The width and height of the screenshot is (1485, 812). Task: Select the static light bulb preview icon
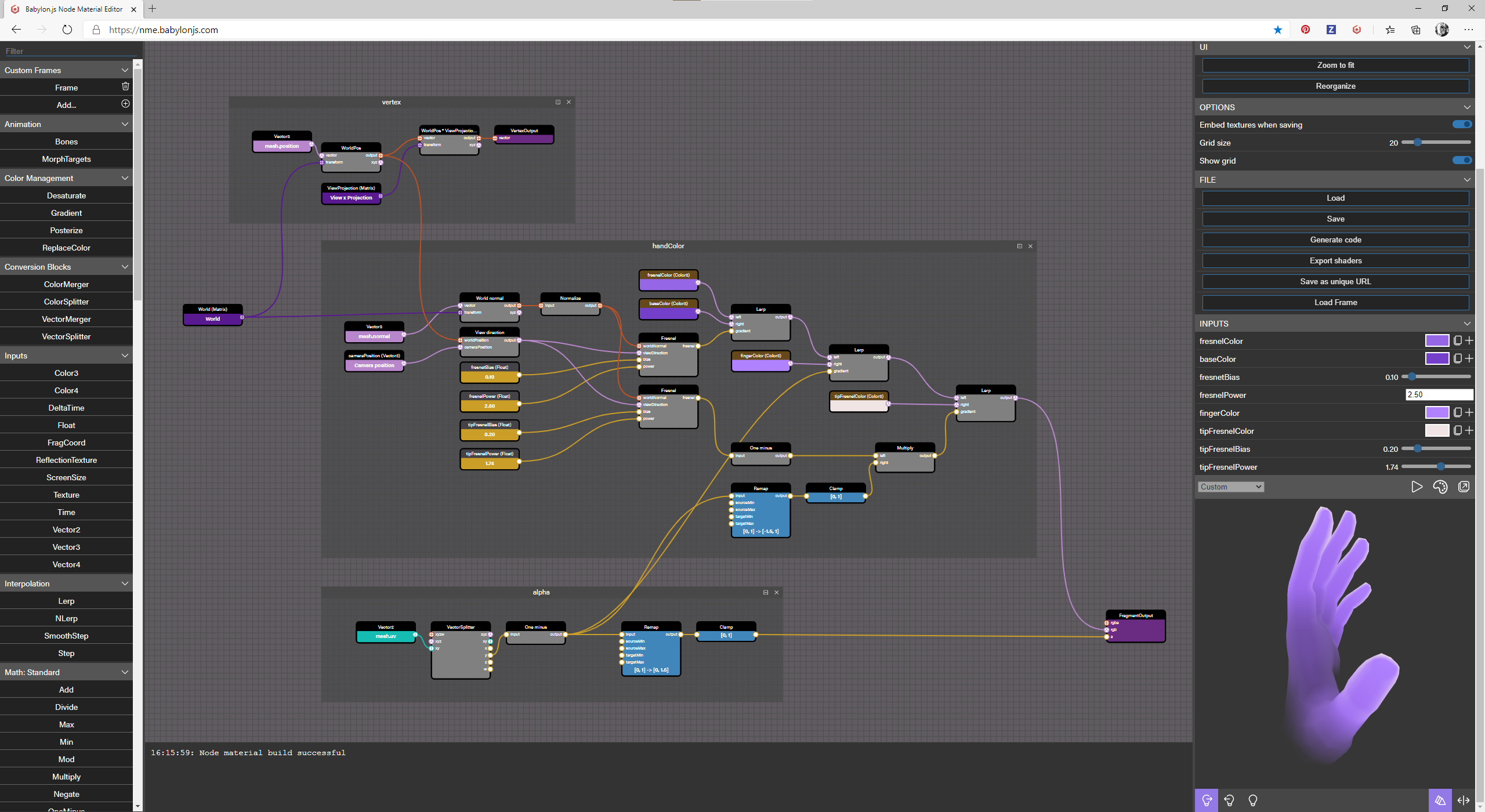[1254, 799]
